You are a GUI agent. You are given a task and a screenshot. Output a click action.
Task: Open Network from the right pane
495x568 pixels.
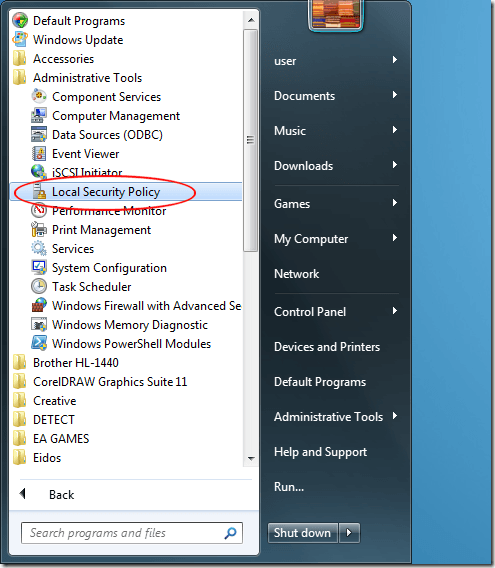click(x=296, y=273)
